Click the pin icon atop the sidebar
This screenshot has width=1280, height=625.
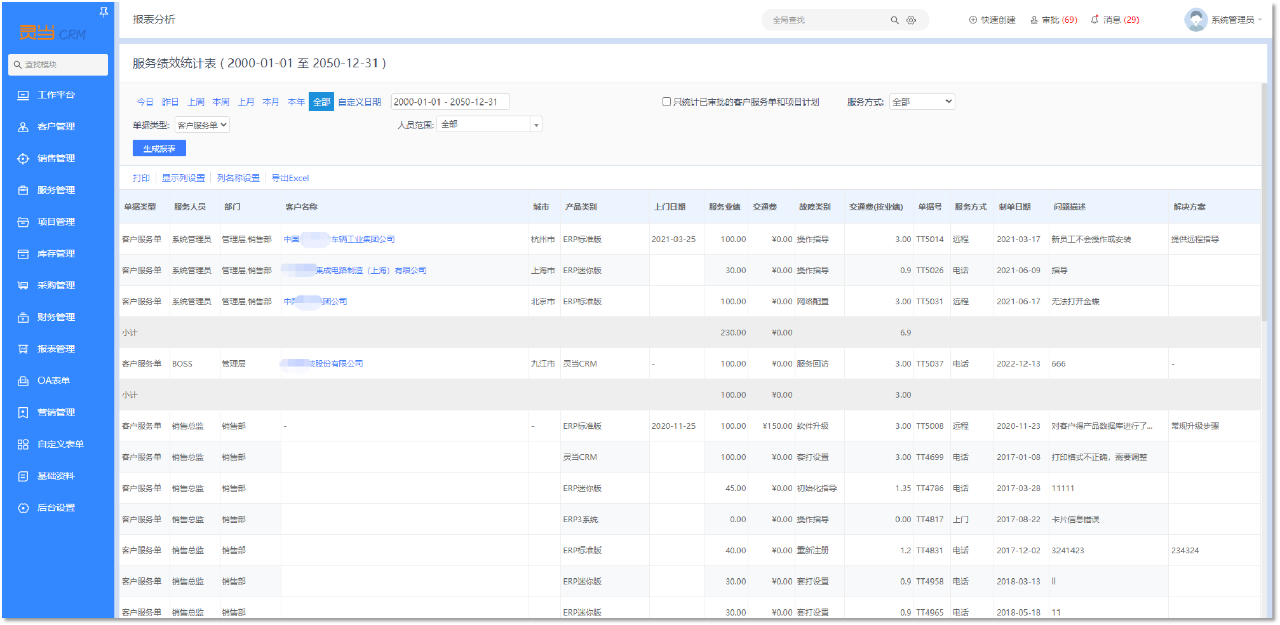[x=104, y=12]
